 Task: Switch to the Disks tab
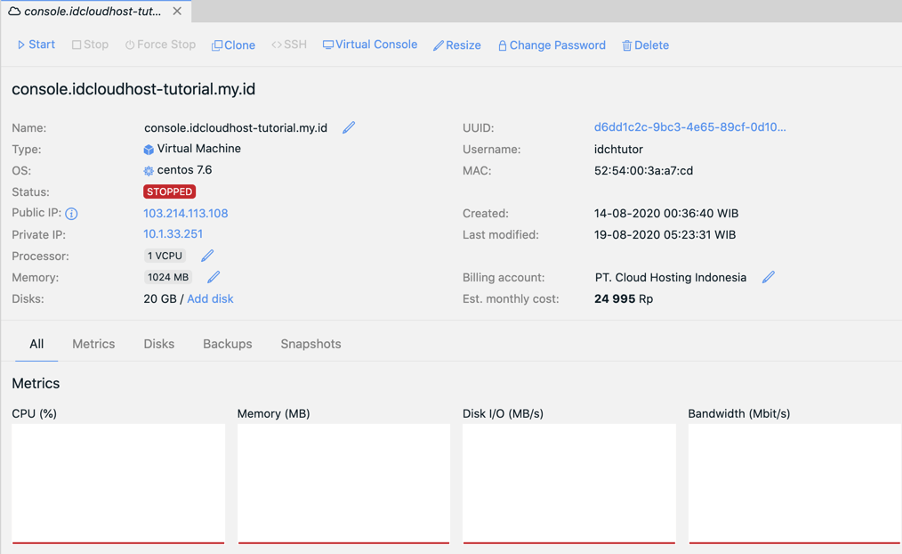[x=159, y=343]
